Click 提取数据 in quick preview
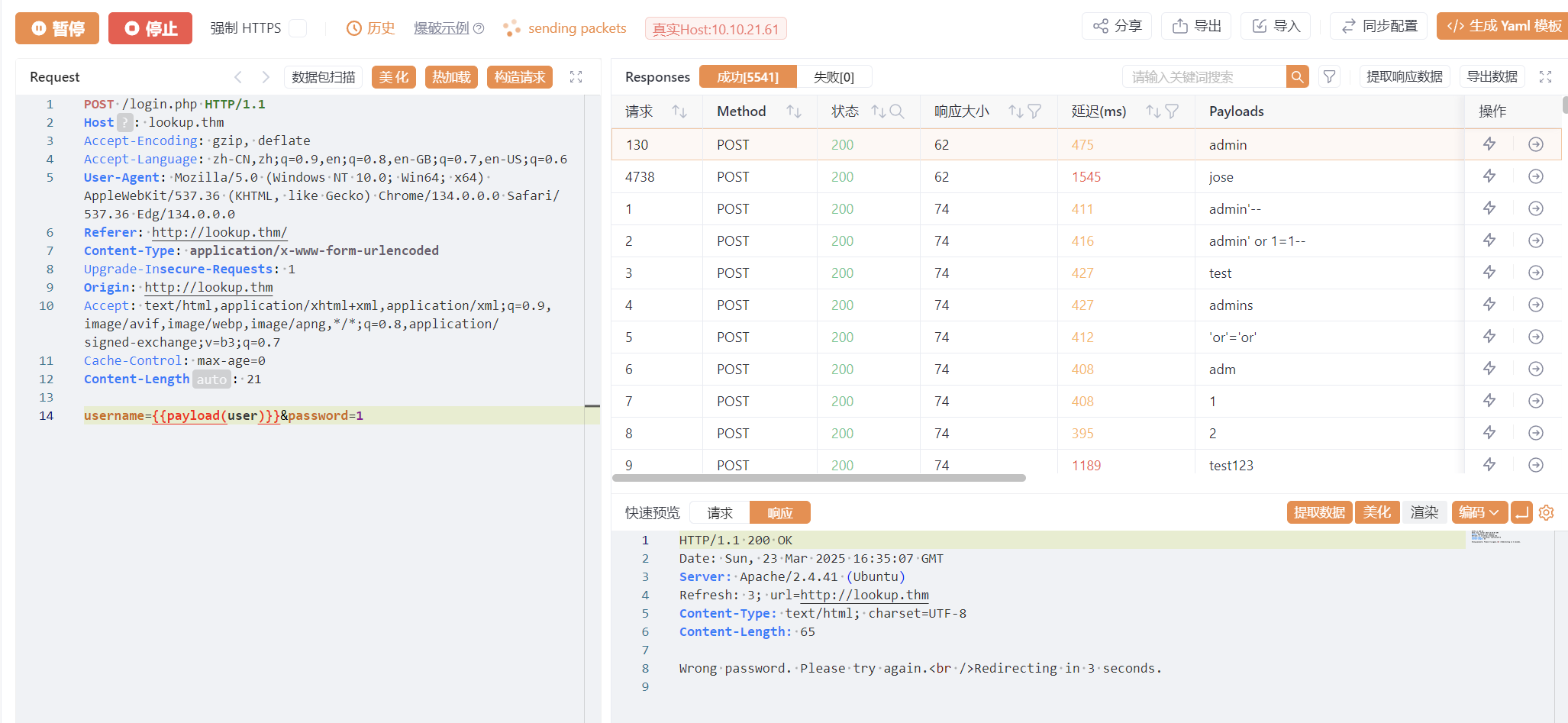1568x723 pixels. point(1319,512)
